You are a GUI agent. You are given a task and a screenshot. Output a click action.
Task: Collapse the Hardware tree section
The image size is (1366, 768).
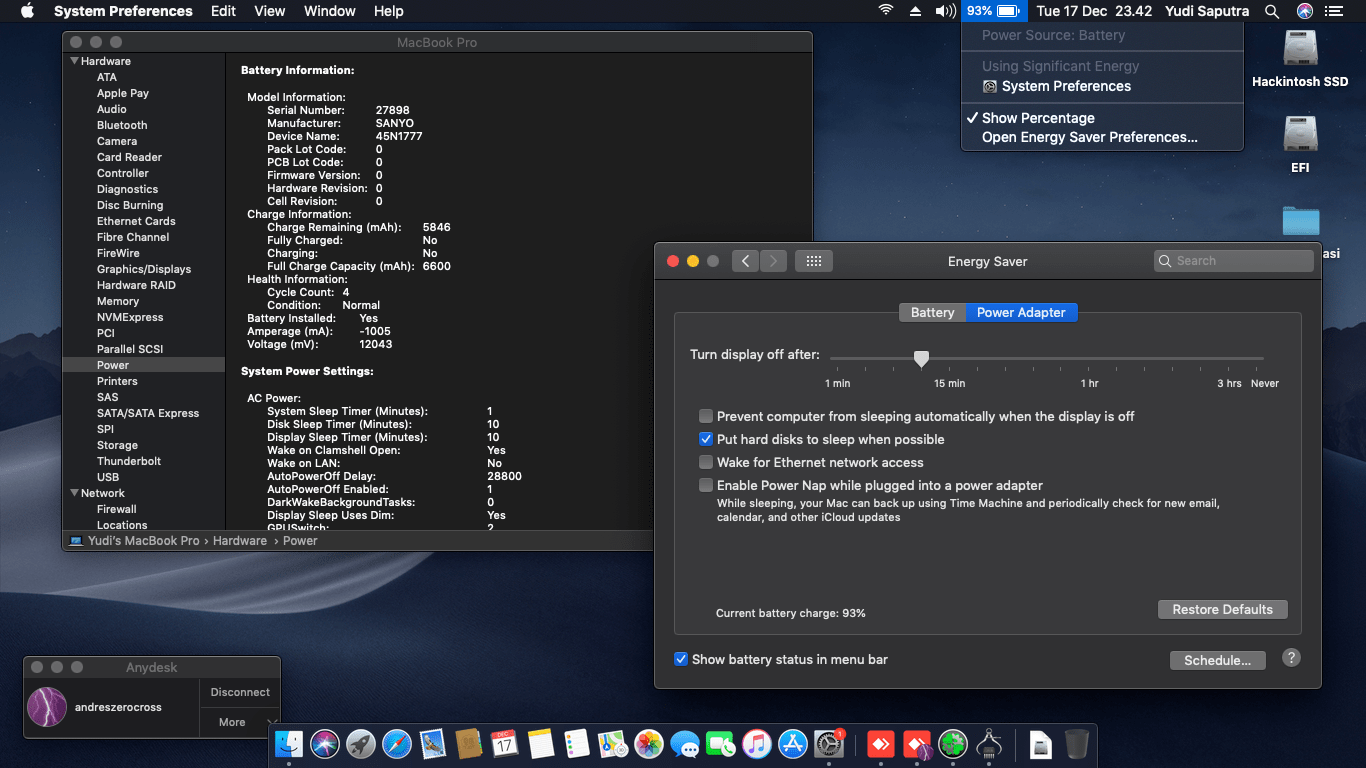coord(74,61)
